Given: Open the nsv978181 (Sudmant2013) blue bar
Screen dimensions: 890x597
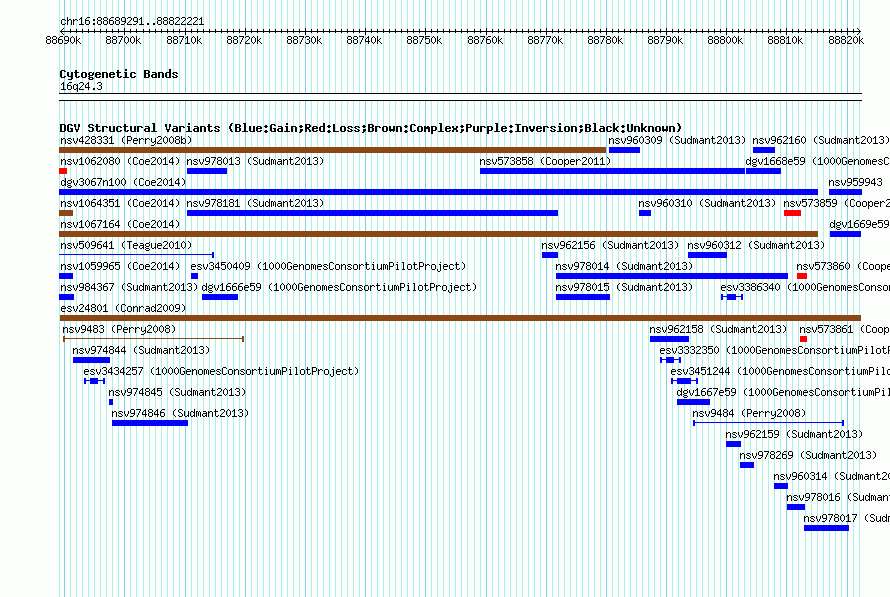Looking at the screenshot, I should 373,213.
